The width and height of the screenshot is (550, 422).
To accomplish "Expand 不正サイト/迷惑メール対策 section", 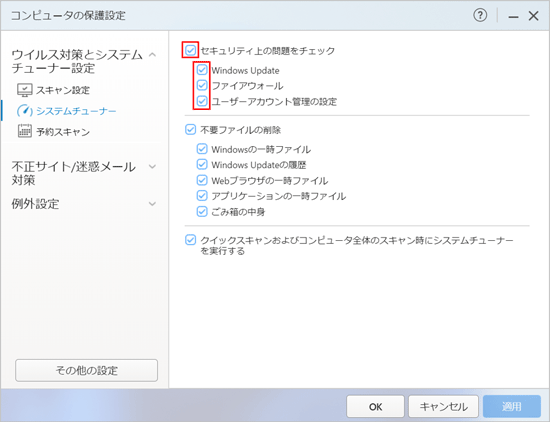I will pyautogui.click(x=152, y=166).
